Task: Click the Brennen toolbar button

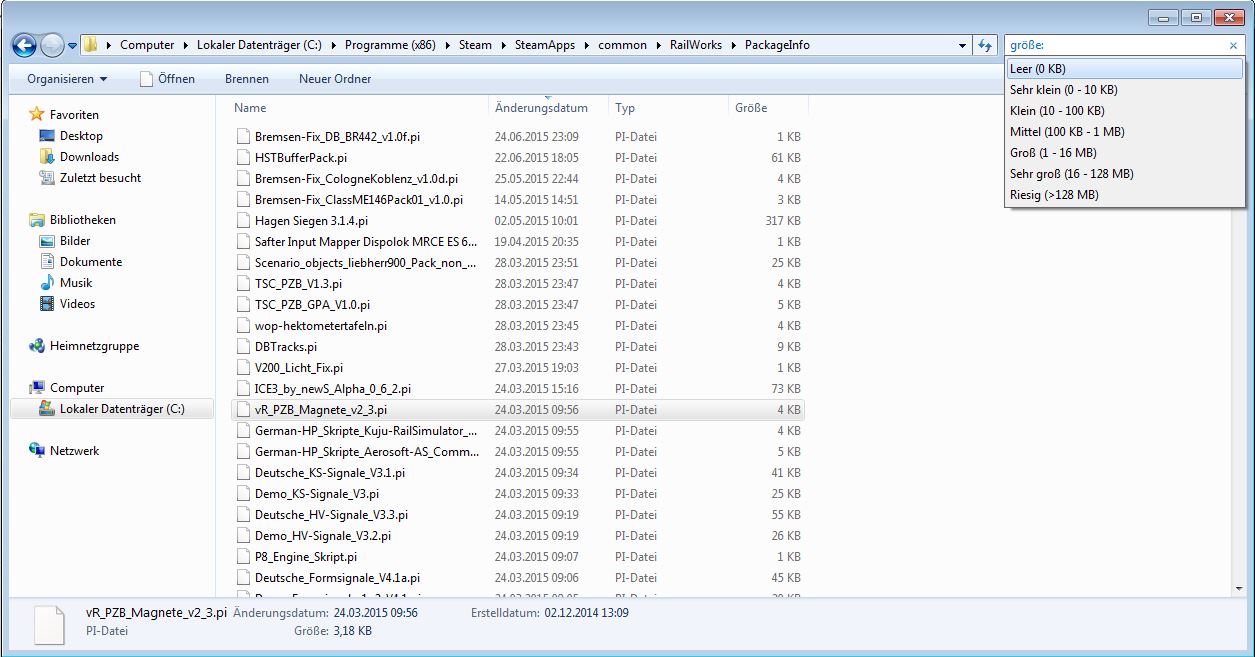Action: pos(246,79)
